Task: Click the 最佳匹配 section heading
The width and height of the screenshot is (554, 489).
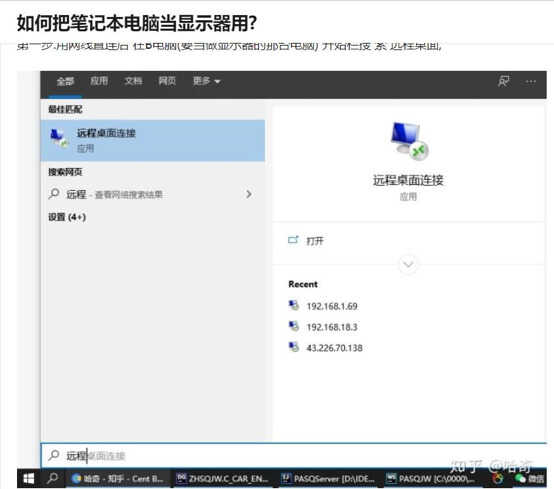Action: tap(65, 109)
